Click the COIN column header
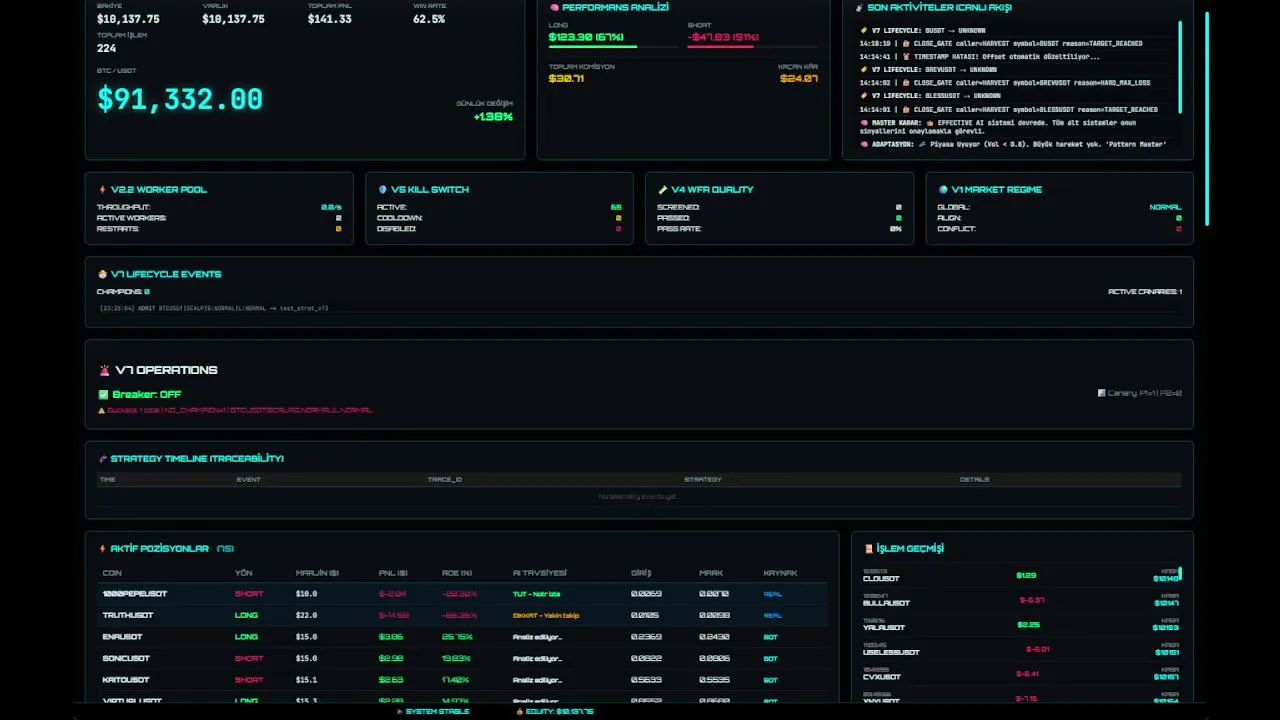Image resolution: width=1280 pixels, height=720 pixels. tap(111, 573)
